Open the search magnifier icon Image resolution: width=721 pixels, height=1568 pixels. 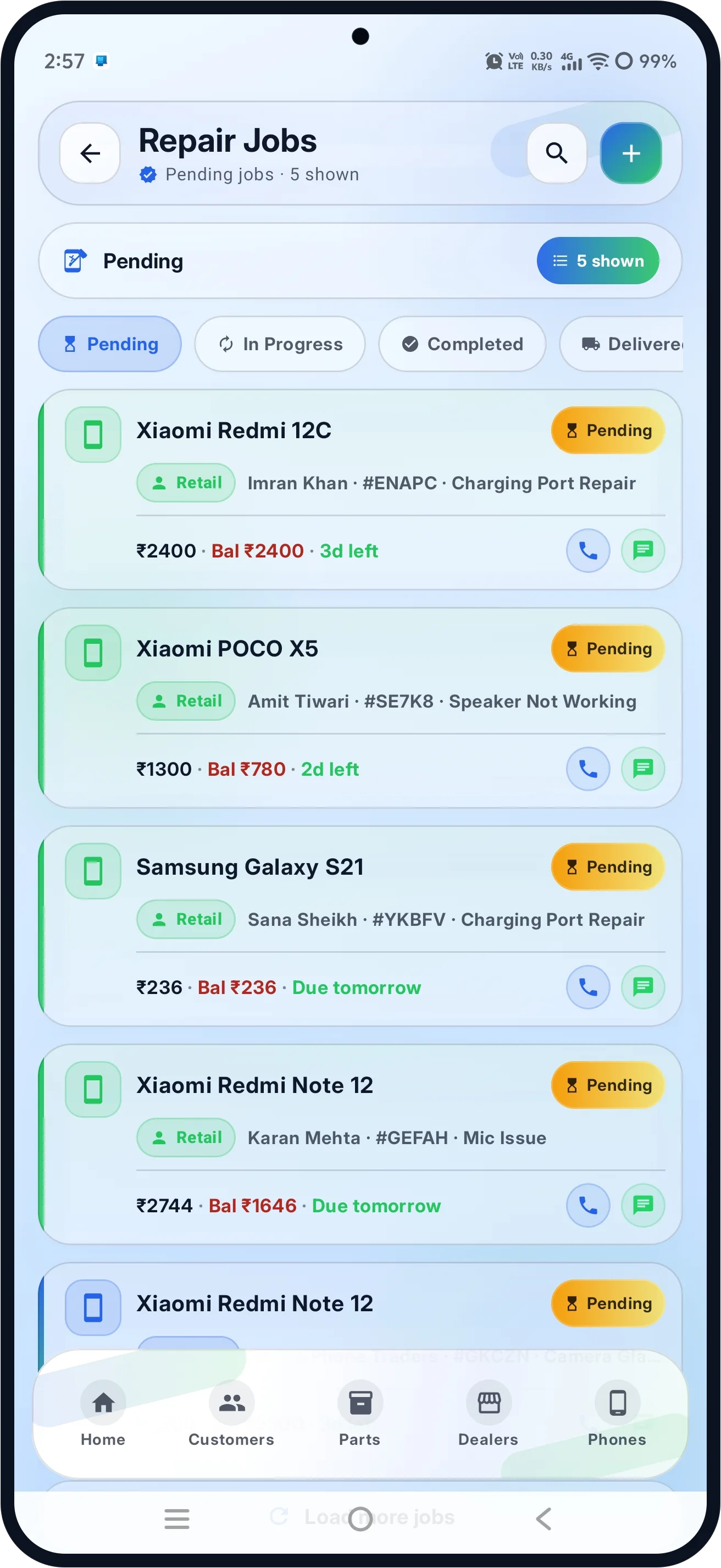coord(557,153)
